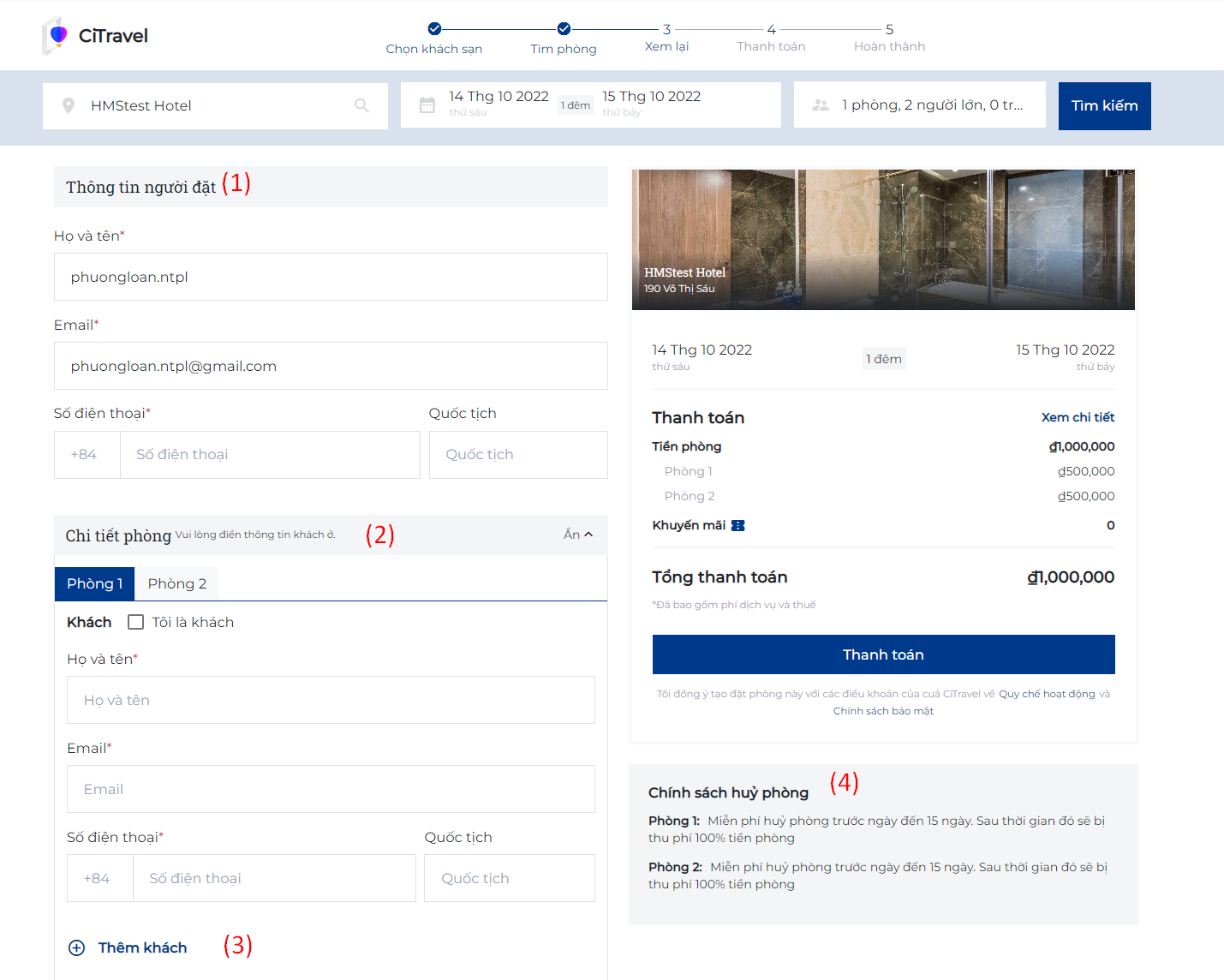Viewport: 1224px width, 980px height.
Task: Click the booker Số điện thoại field
Action: 269,455
